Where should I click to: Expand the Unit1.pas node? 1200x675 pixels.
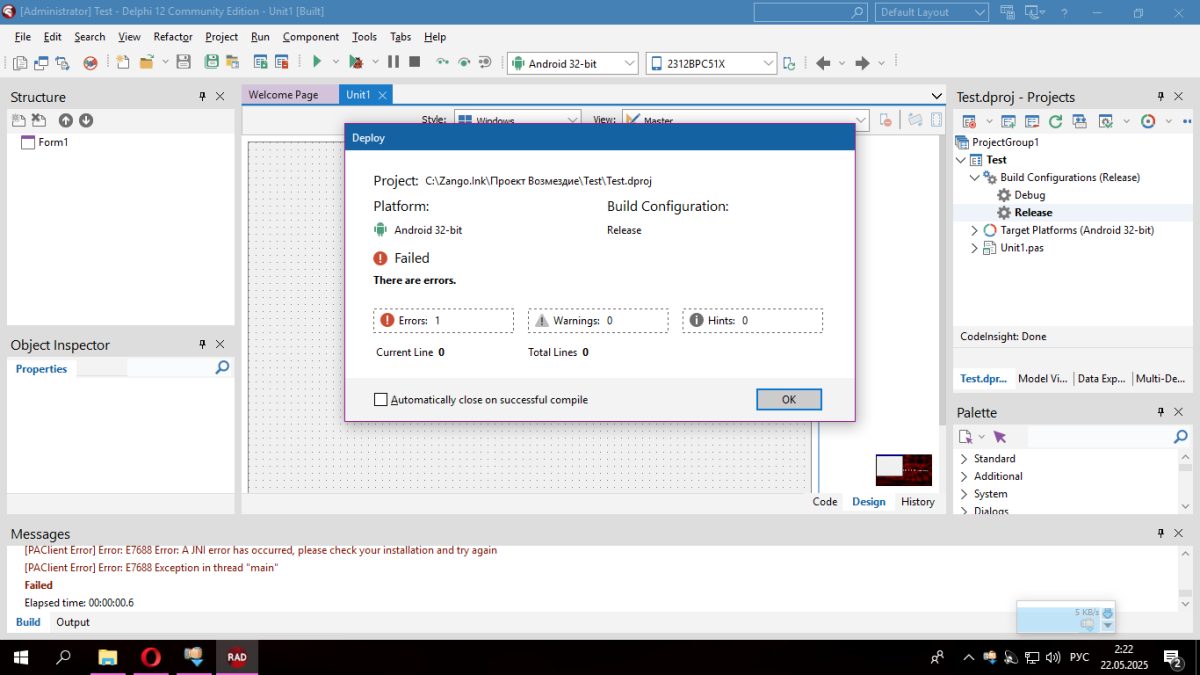[x=975, y=248]
